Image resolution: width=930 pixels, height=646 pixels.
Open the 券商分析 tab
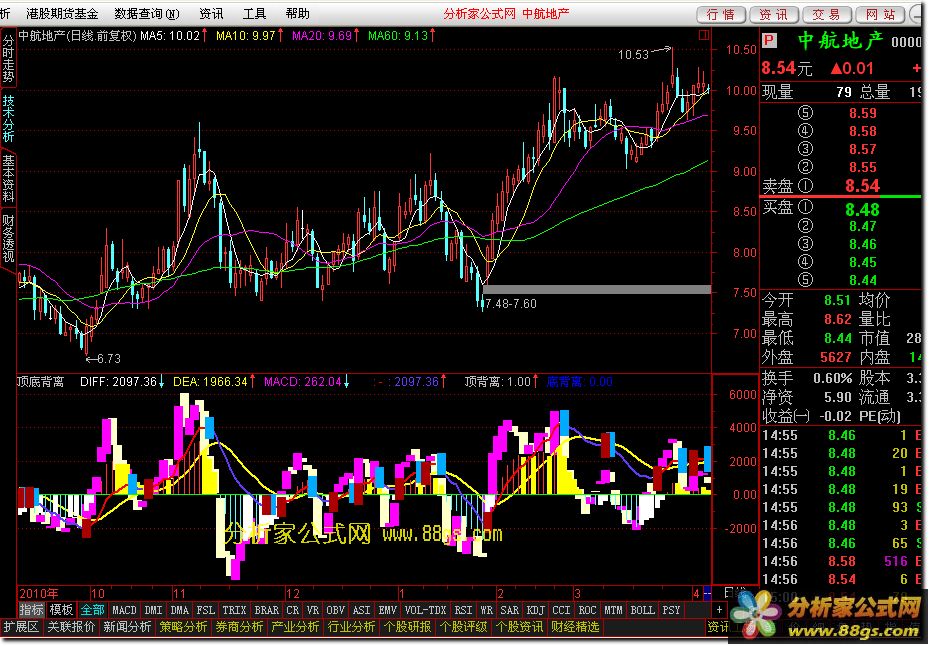tap(239, 627)
